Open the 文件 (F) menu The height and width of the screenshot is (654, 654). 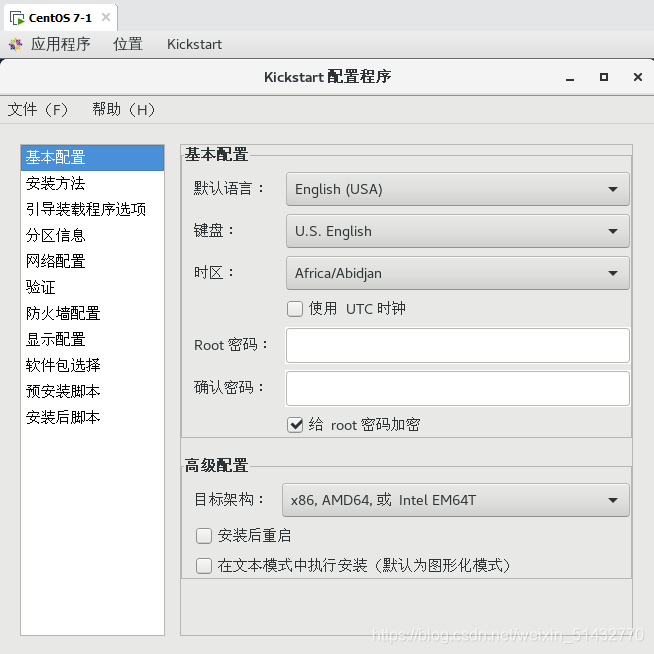click(38, 110)
